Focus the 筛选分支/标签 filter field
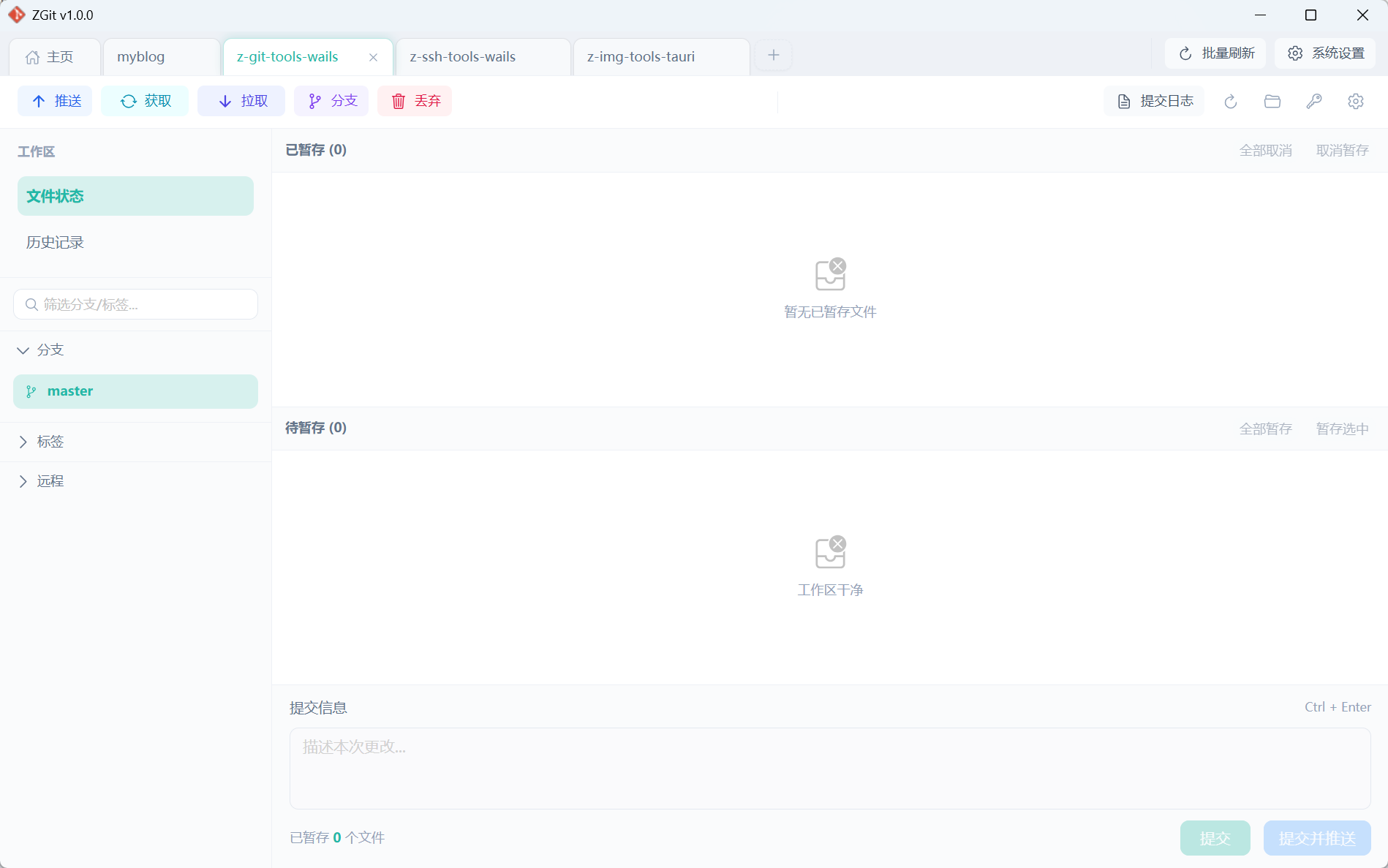1388x868 pixels. [x=135, y=304]
